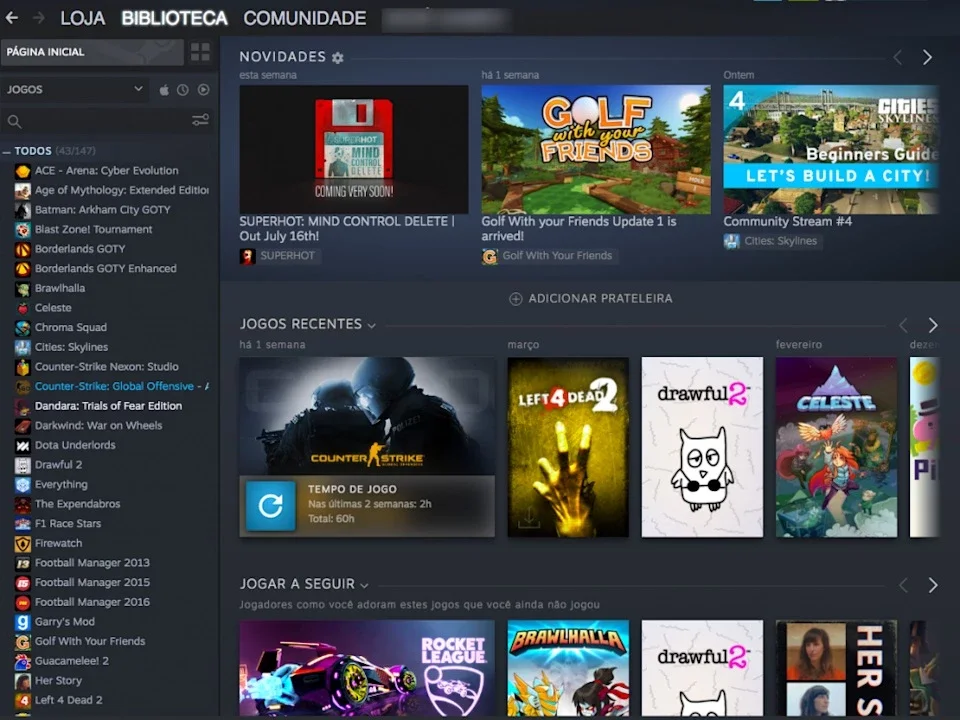The width and height of the screenshot is (960, 720).
Task: Move Jogos Recentes shelf to the left
Action: point(903,325)
